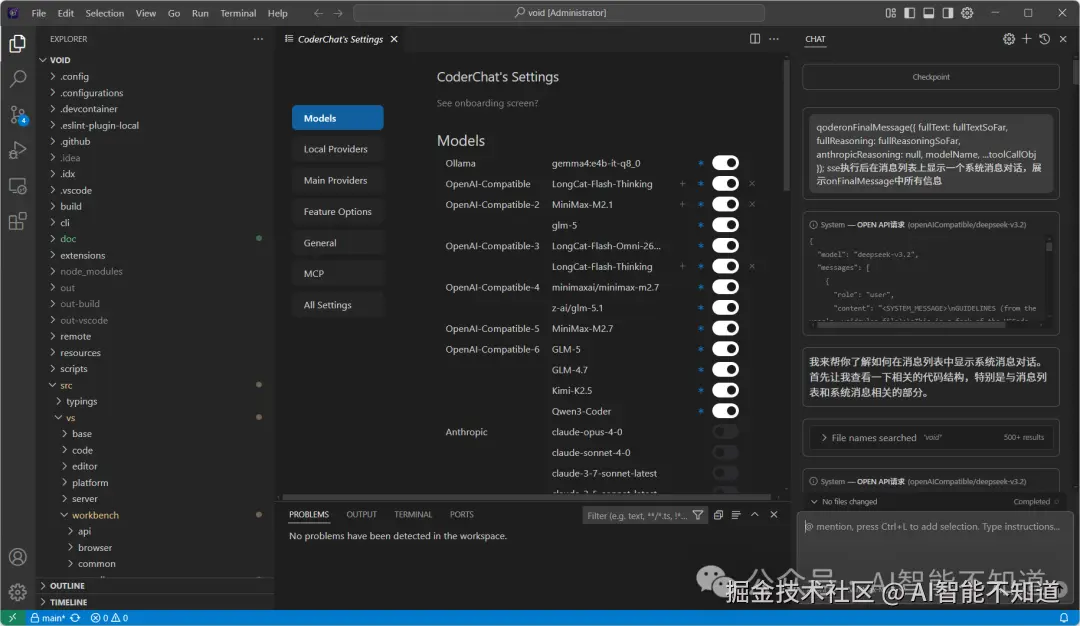This screenshot has height=626, width=1080.
Task: Open Local Providers settings section
Action: (x=338, y=149)
